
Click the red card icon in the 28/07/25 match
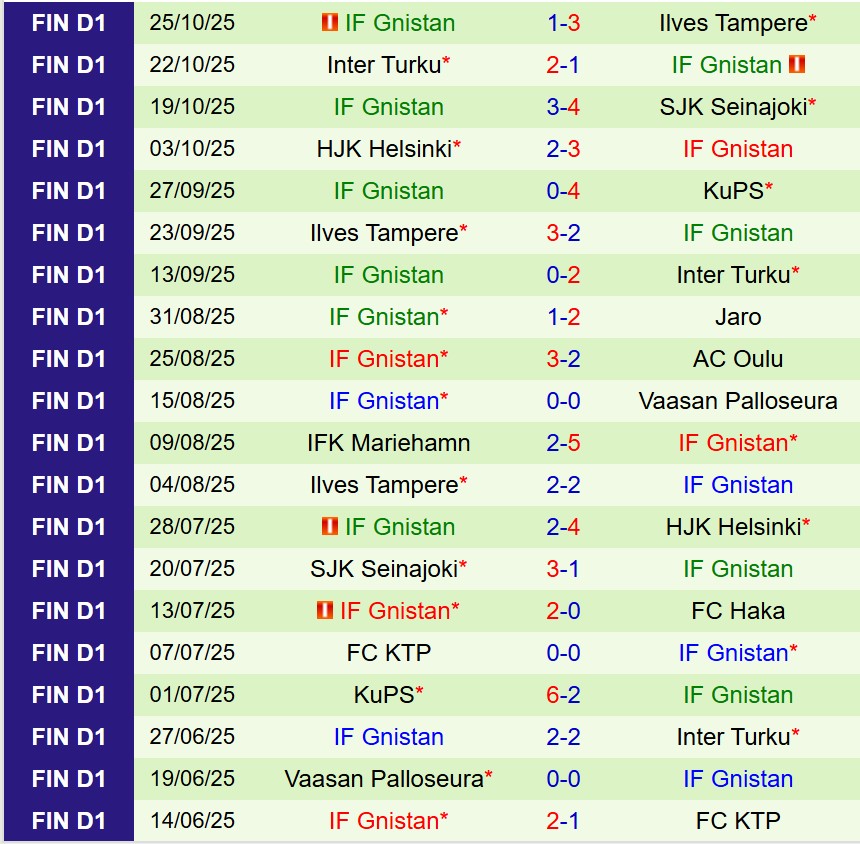click(329, 527)
